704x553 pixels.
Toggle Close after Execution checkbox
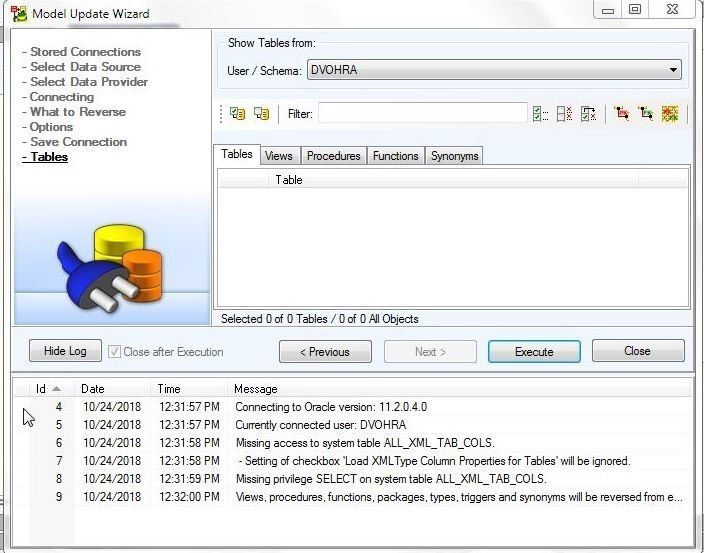(x=114, y=351)
